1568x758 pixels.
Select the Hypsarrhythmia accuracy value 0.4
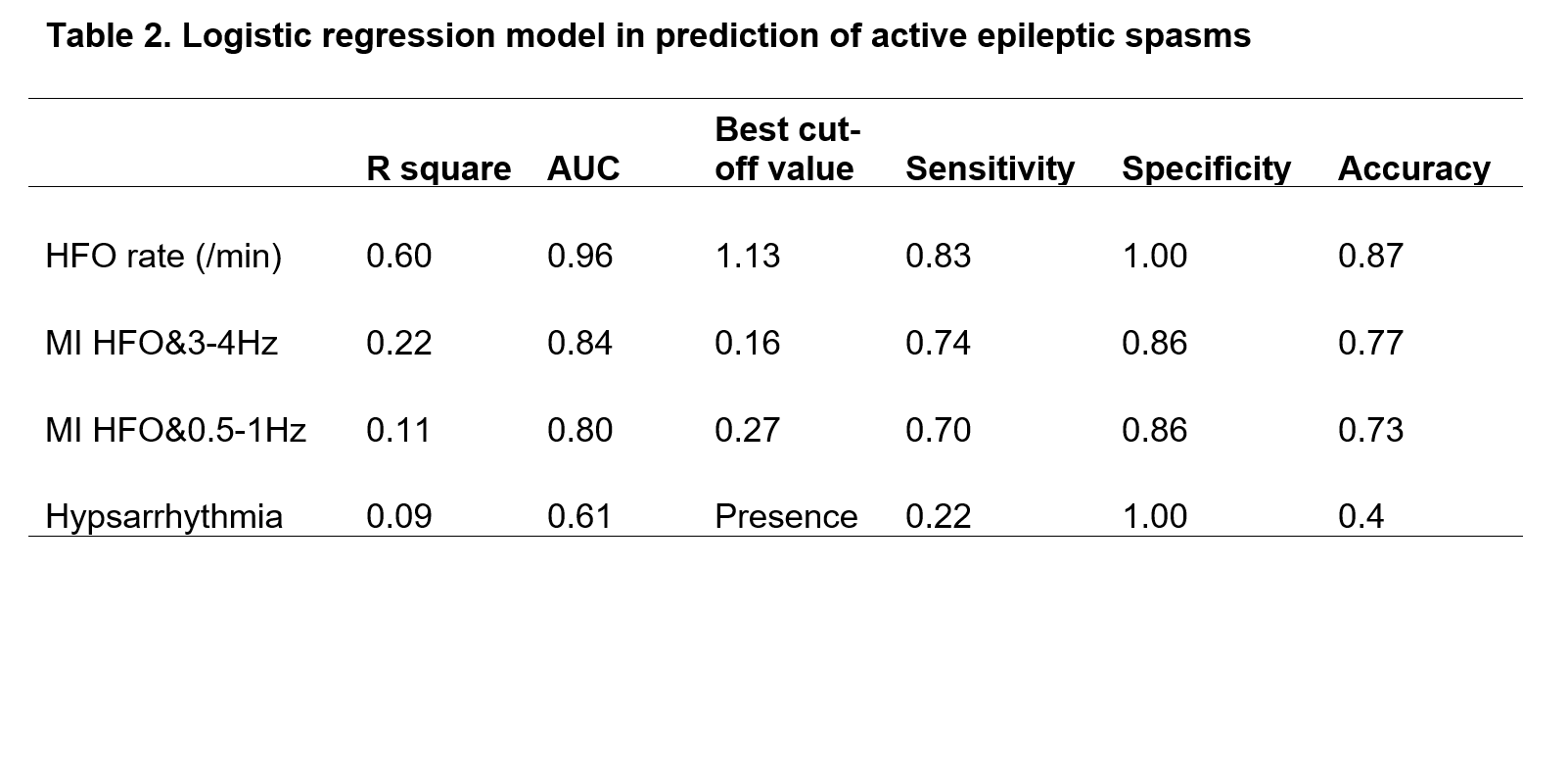pyautogui.click(x=1360, y=516)
